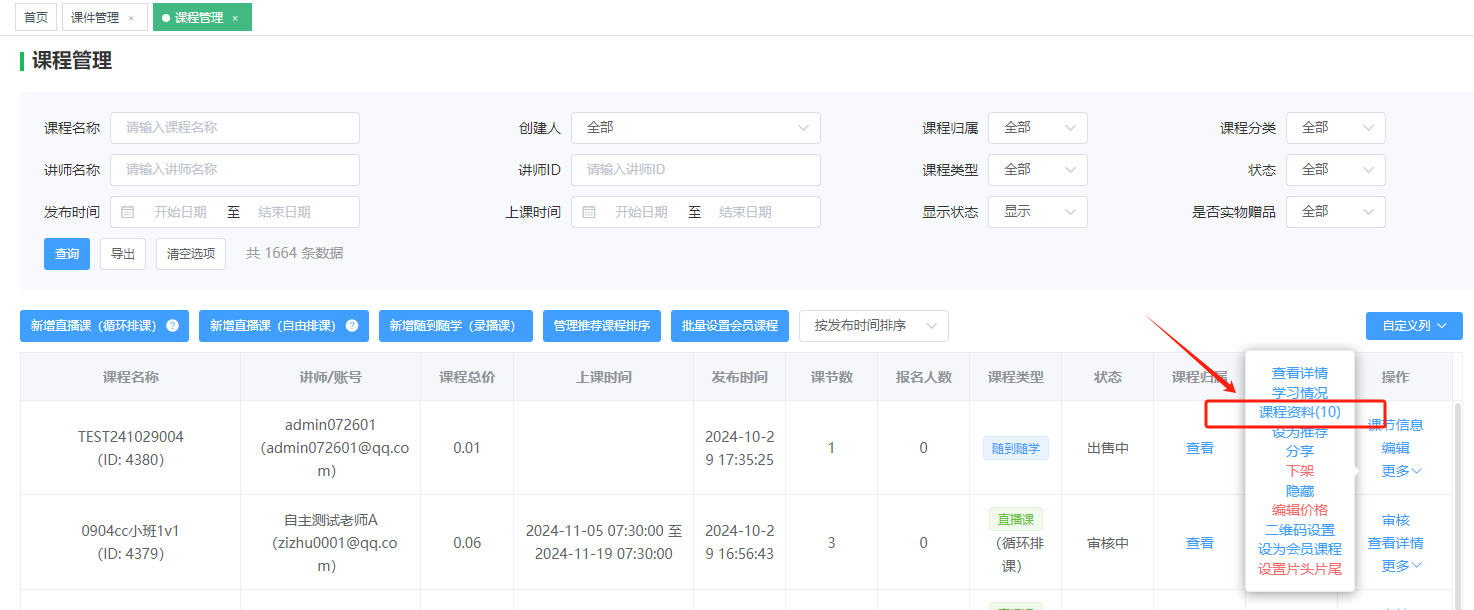1474x610 pixels.
Task: Click calendar icon in 上课时间 field
Action: coord(589,212)
